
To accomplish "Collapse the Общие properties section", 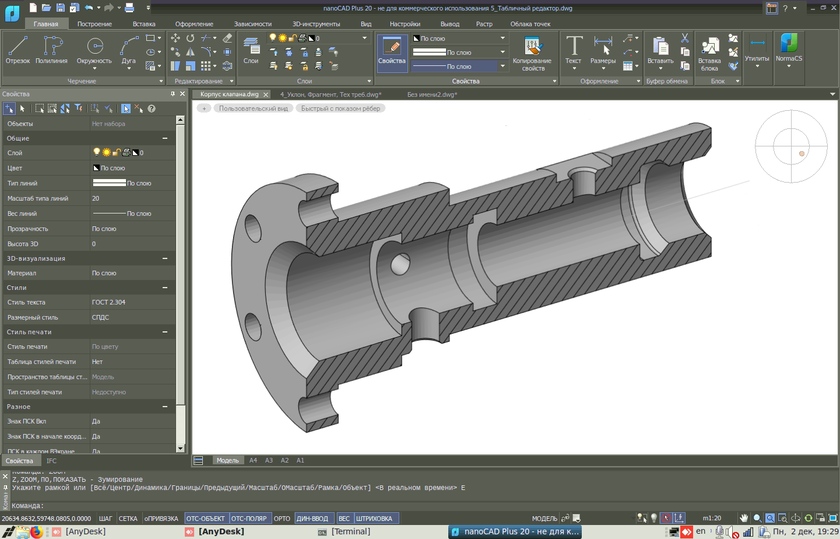I will pyautogui.click(x=165, y=138).
